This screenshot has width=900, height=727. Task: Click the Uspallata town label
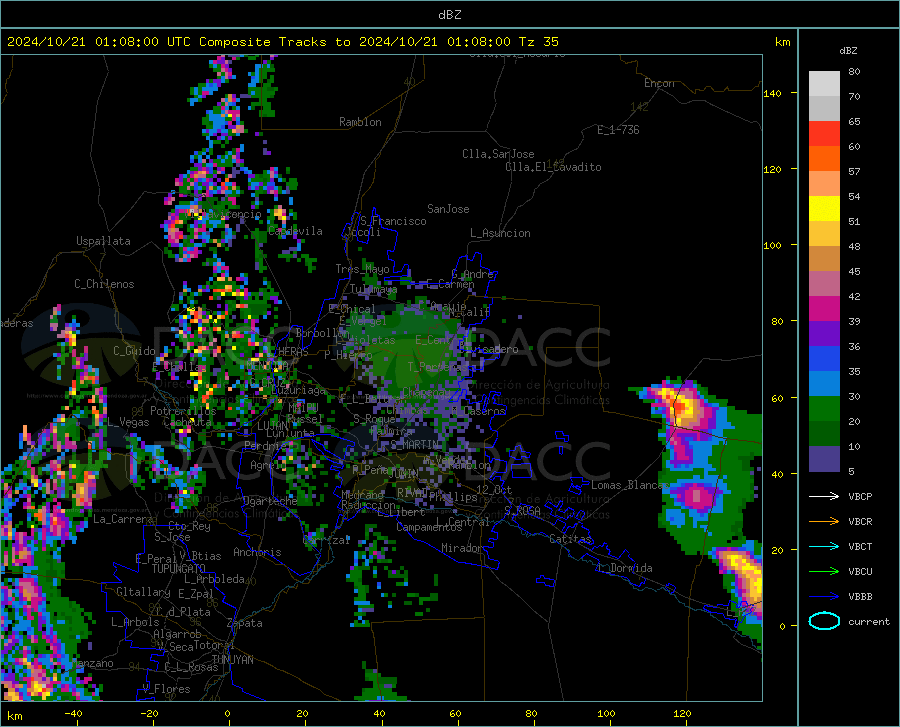(103, 241)
